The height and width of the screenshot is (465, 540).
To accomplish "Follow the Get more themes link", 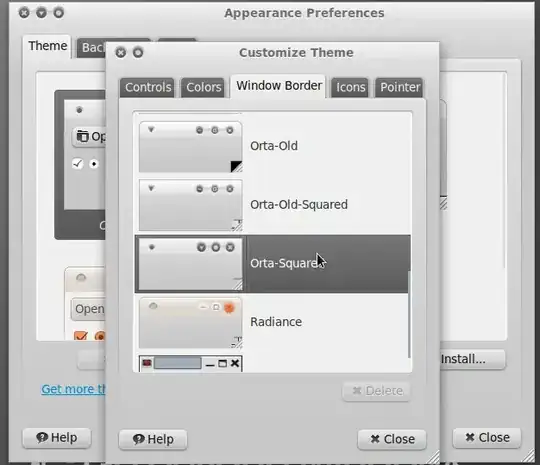I will click(73, 389).
